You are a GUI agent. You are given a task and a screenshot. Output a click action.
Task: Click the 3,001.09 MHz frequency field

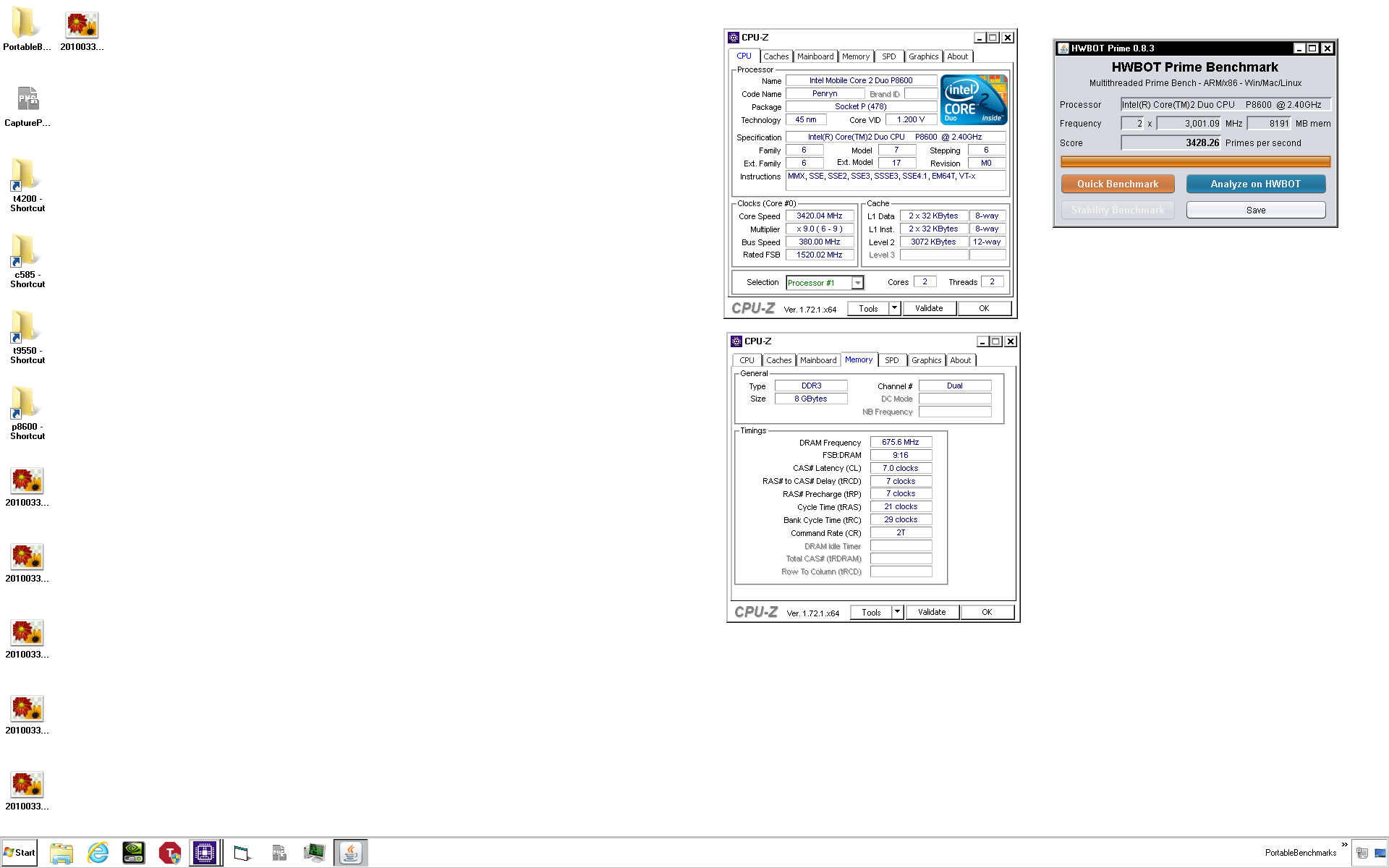[1189, 123]
